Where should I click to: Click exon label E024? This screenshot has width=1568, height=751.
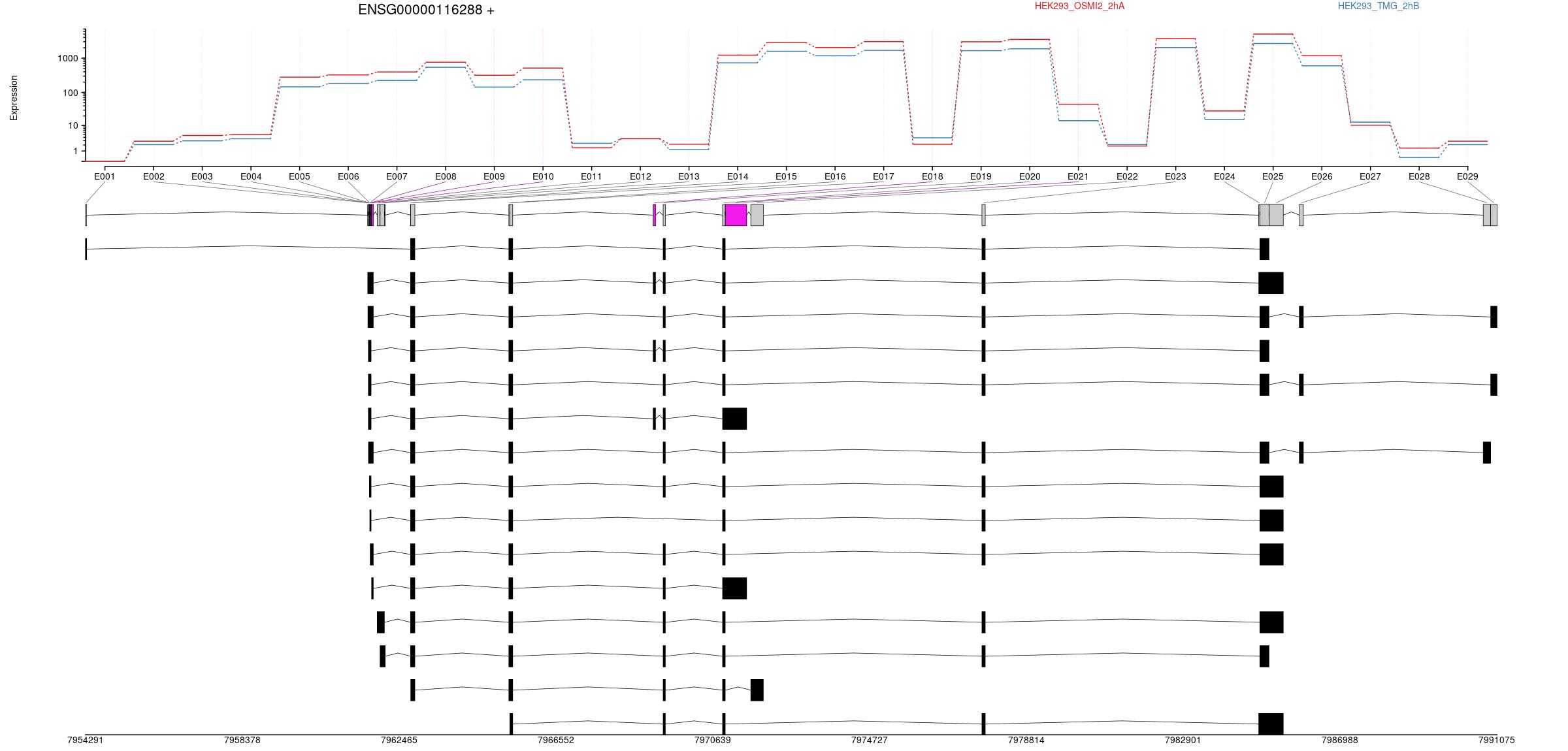pos(1224,176)
